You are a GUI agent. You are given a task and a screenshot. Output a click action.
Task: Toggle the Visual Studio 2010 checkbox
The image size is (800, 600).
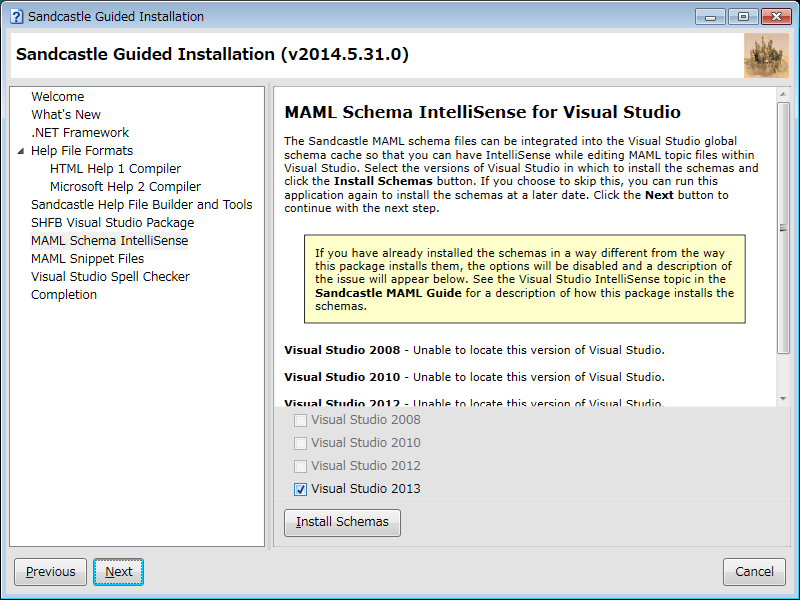click(301, 443)
